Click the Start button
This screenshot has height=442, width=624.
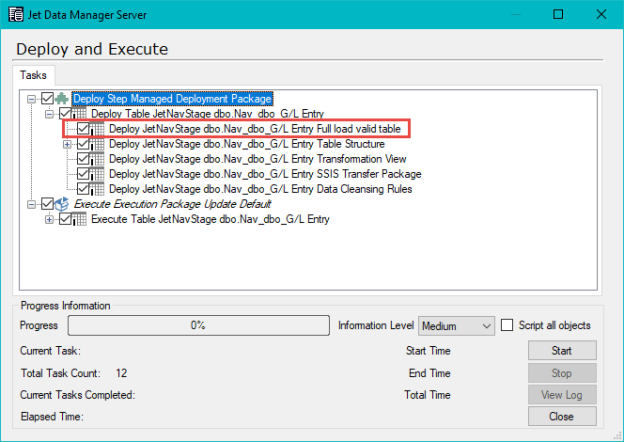562,350
